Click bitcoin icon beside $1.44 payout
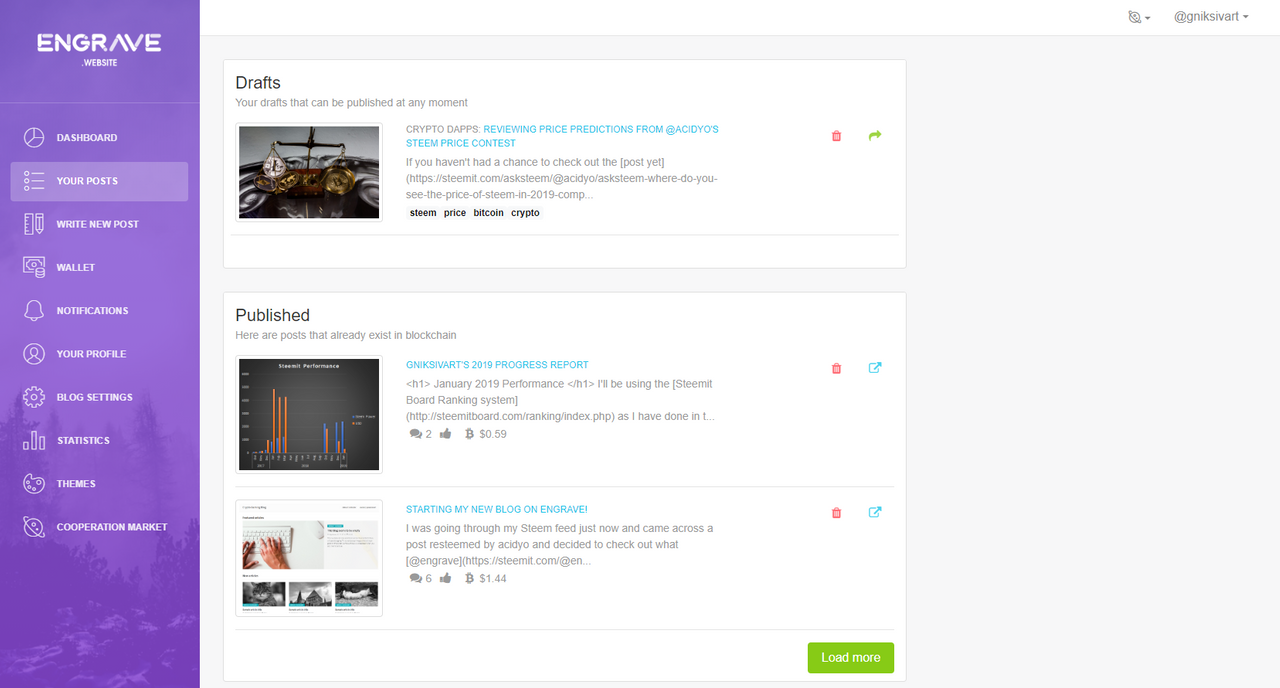 [x=470, y=578]
